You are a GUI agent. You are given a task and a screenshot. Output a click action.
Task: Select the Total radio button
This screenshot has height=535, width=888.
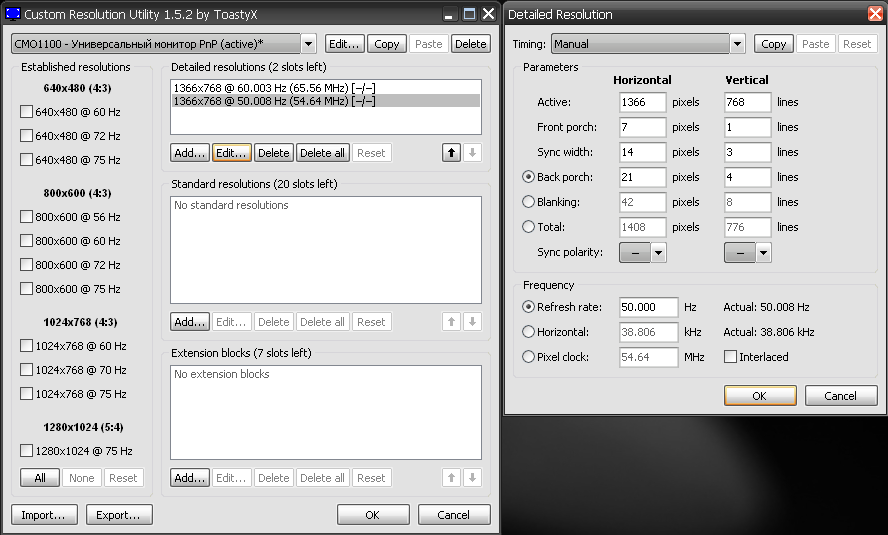point(529,227)
